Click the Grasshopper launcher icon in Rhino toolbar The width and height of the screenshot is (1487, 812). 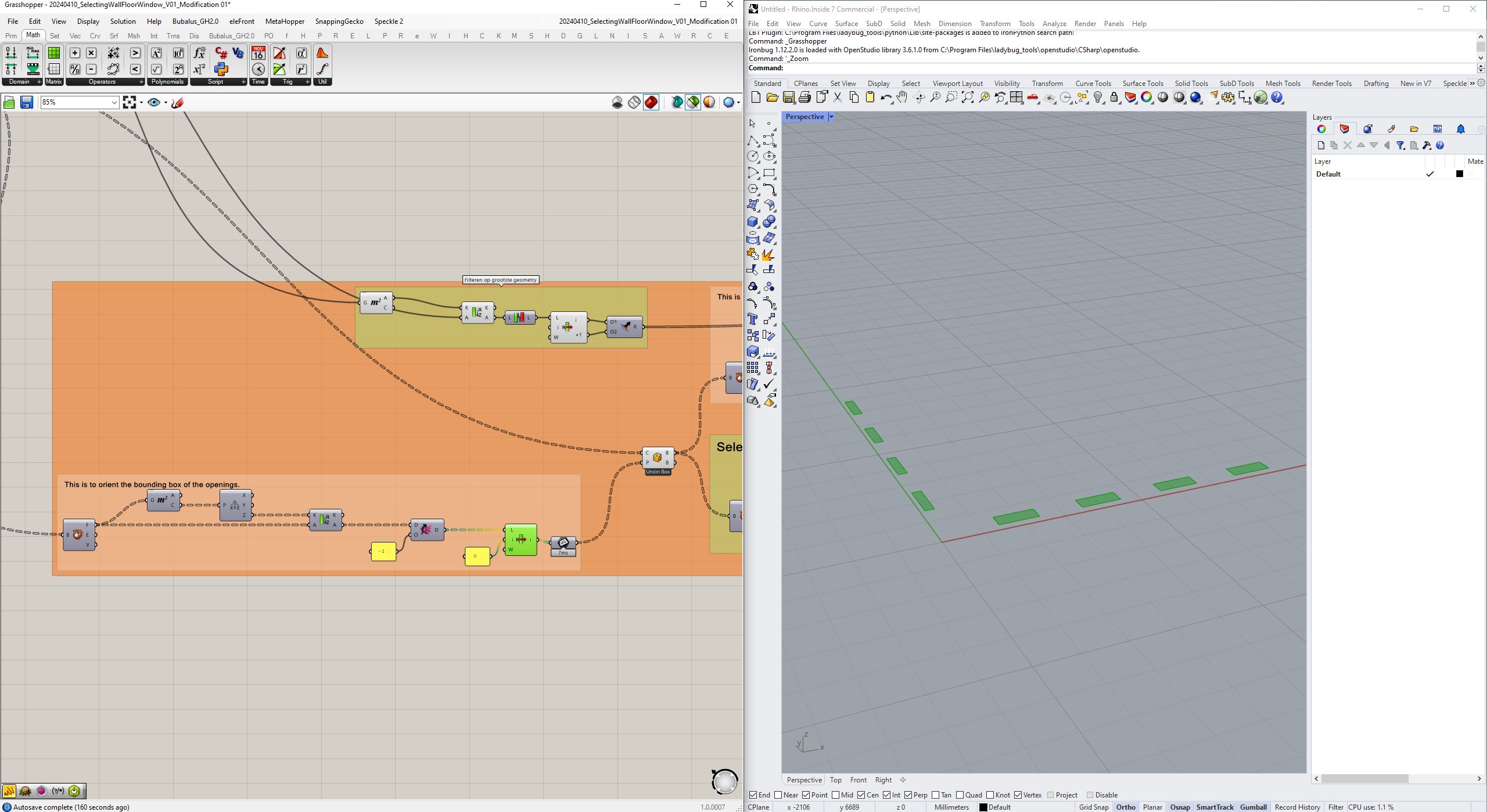coord(1260,98)
